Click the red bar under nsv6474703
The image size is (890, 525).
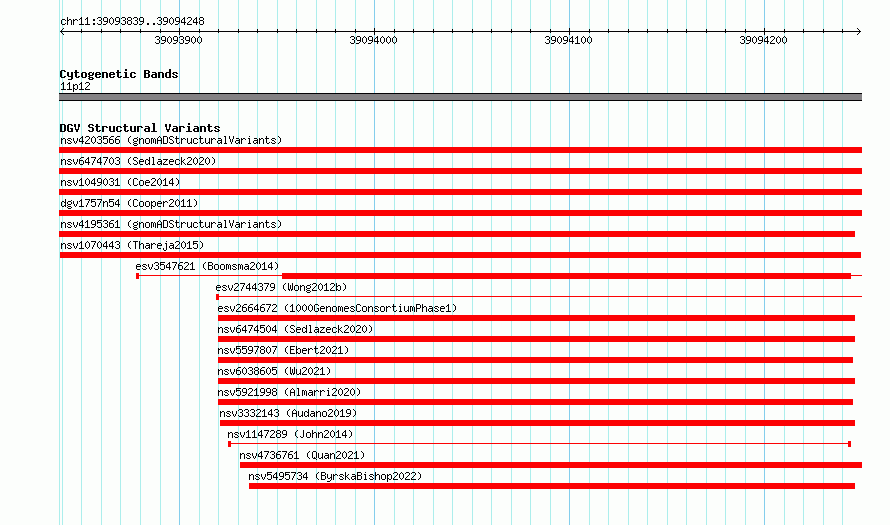coord(460,171)
